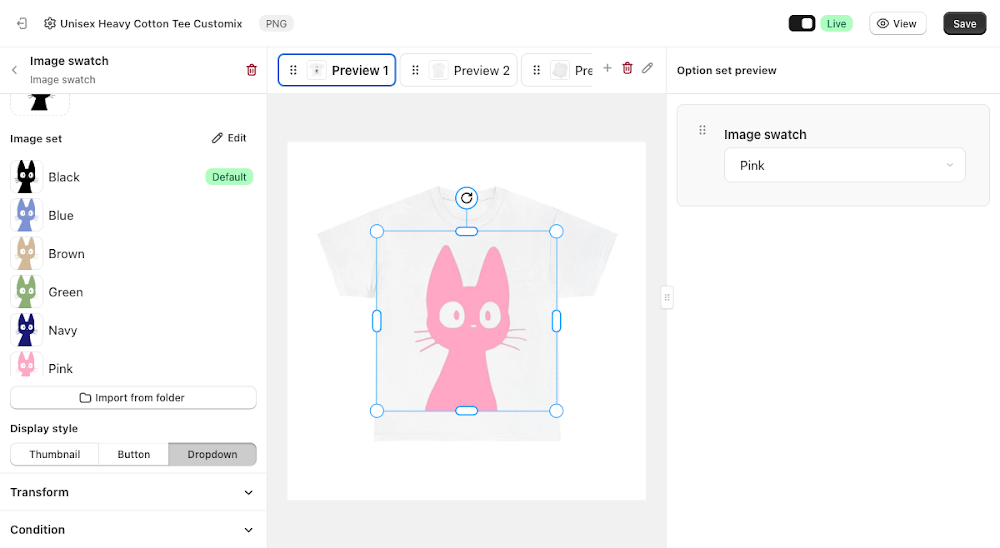Screen dimensions: 1000x548
Task: Click the drag handle of the third preview tab
Action: [x=536, y=70]
